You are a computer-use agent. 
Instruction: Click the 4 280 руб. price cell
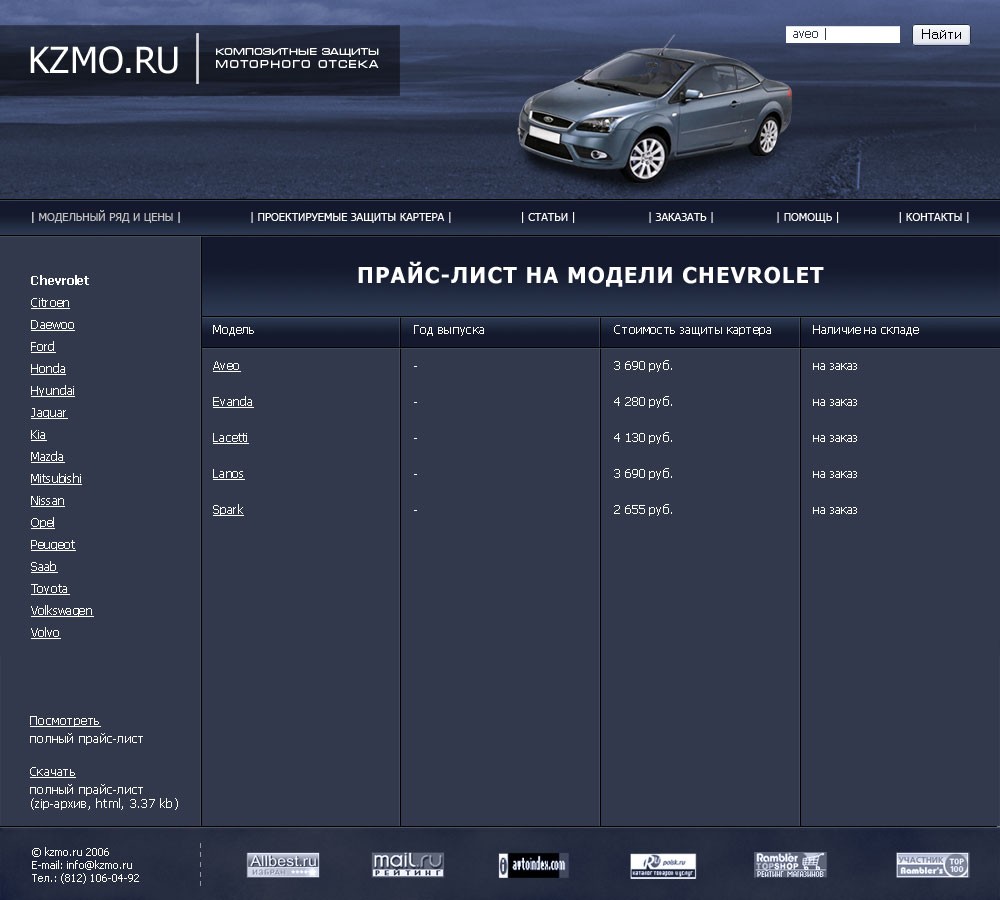pyautogui.click(x=643, y=402)
